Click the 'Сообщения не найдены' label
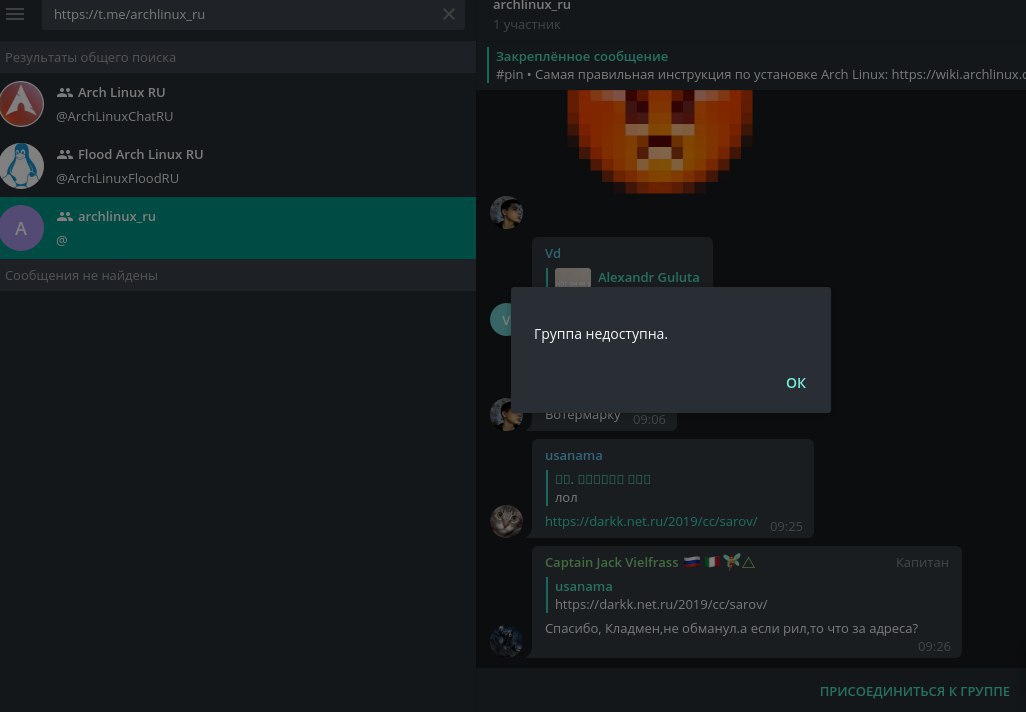 (81, 276)
